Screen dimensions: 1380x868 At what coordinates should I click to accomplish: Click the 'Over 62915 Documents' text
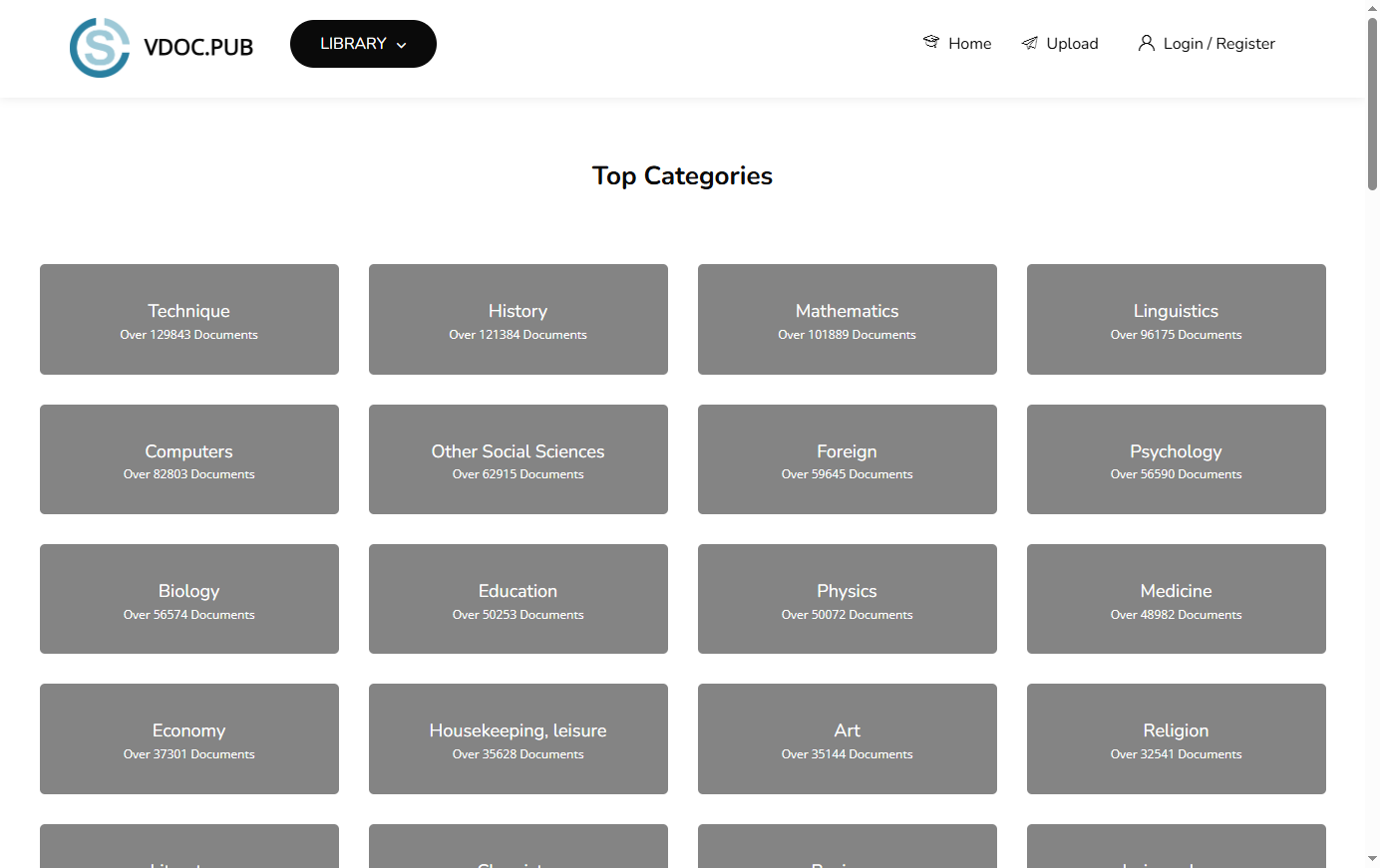tap(518, 474)
